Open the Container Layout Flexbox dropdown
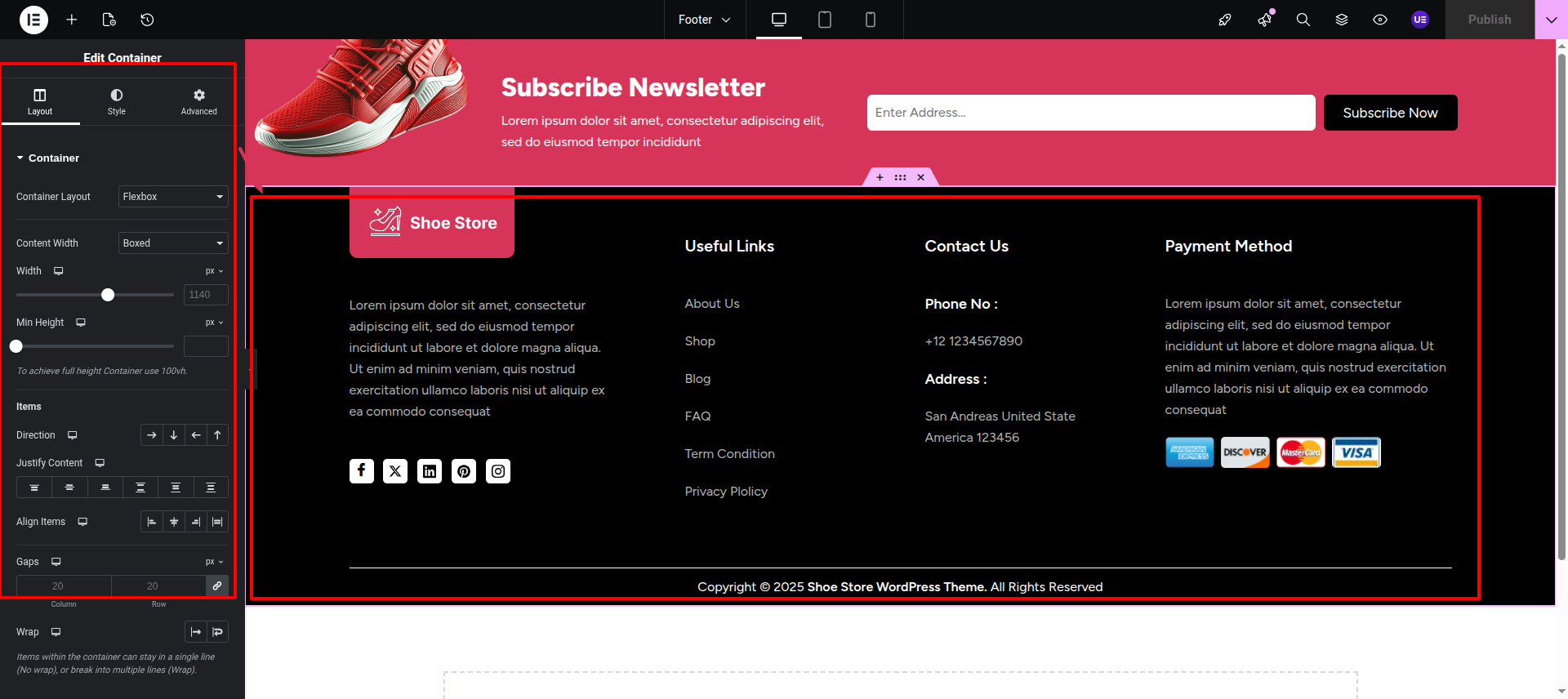Viewport: 1568px width, 699px height. pos(173,197)
